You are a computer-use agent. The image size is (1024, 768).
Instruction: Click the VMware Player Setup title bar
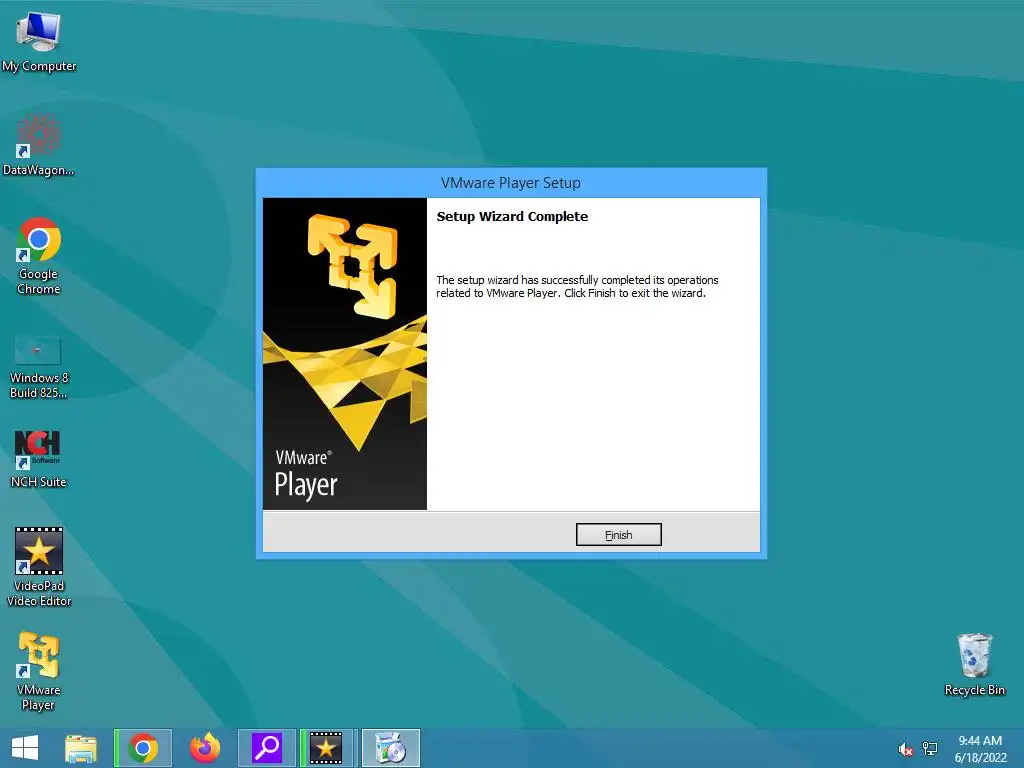click(x=511, y=183)
